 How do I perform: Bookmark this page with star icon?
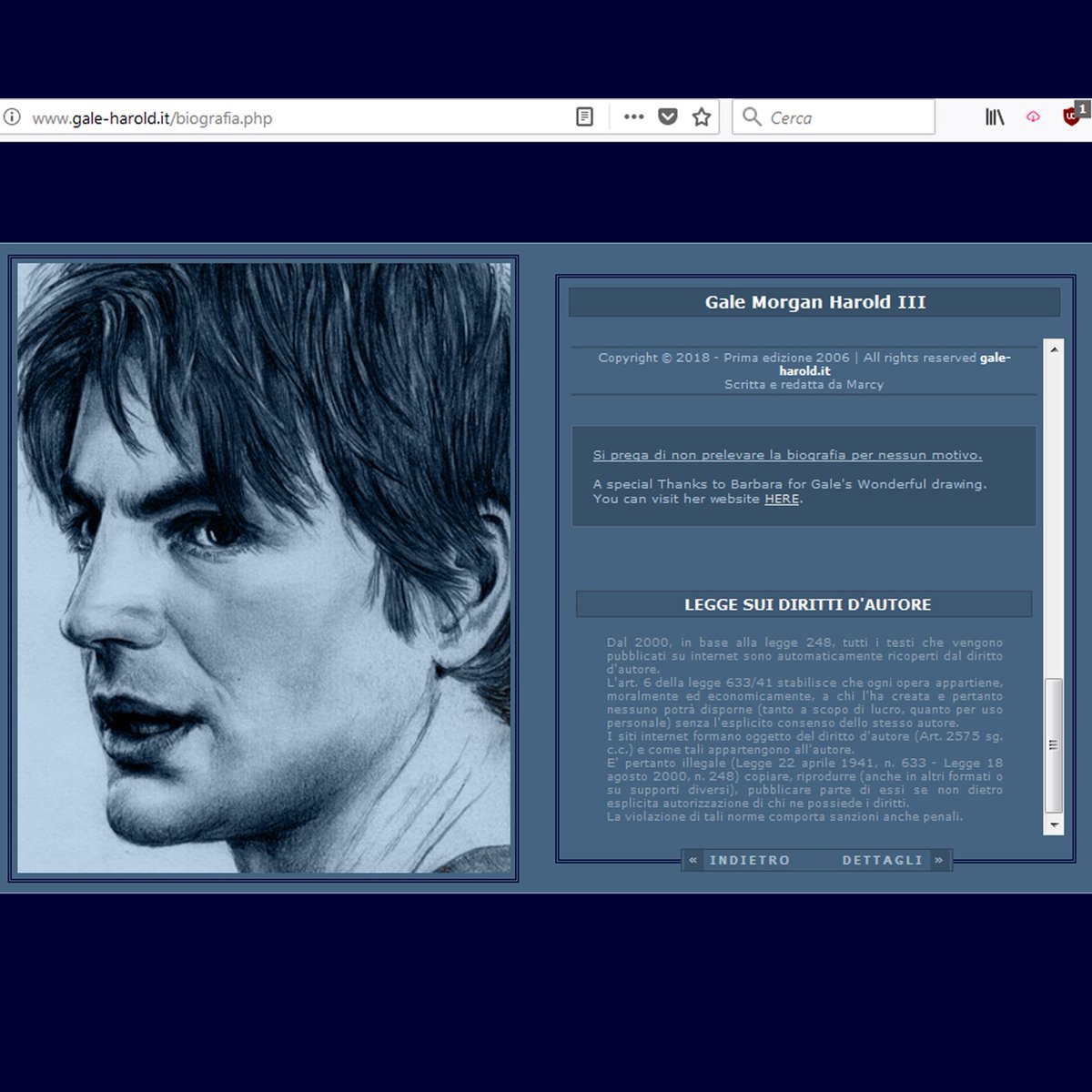click(702, 116)
